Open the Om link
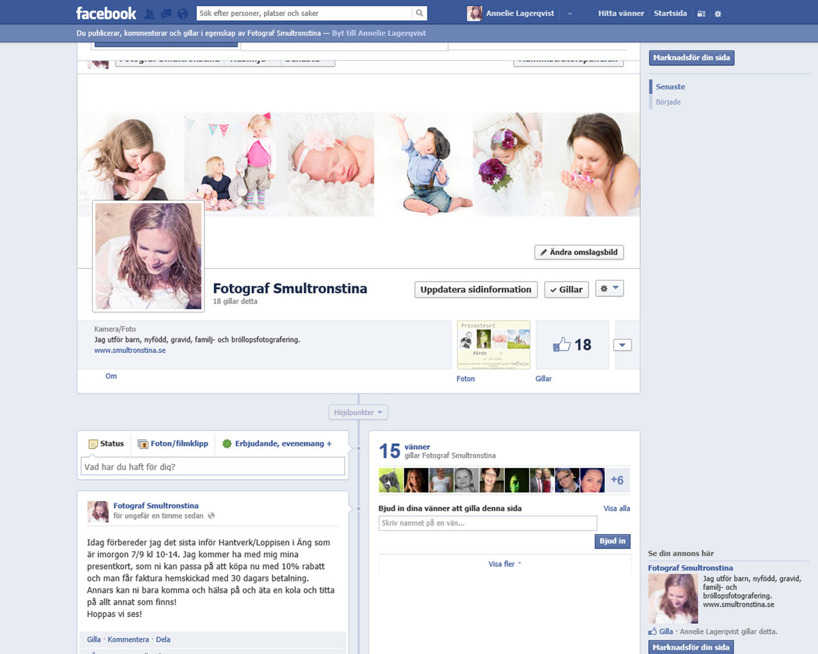The width and height of the screenshot is (818, 654). [111, 376]
